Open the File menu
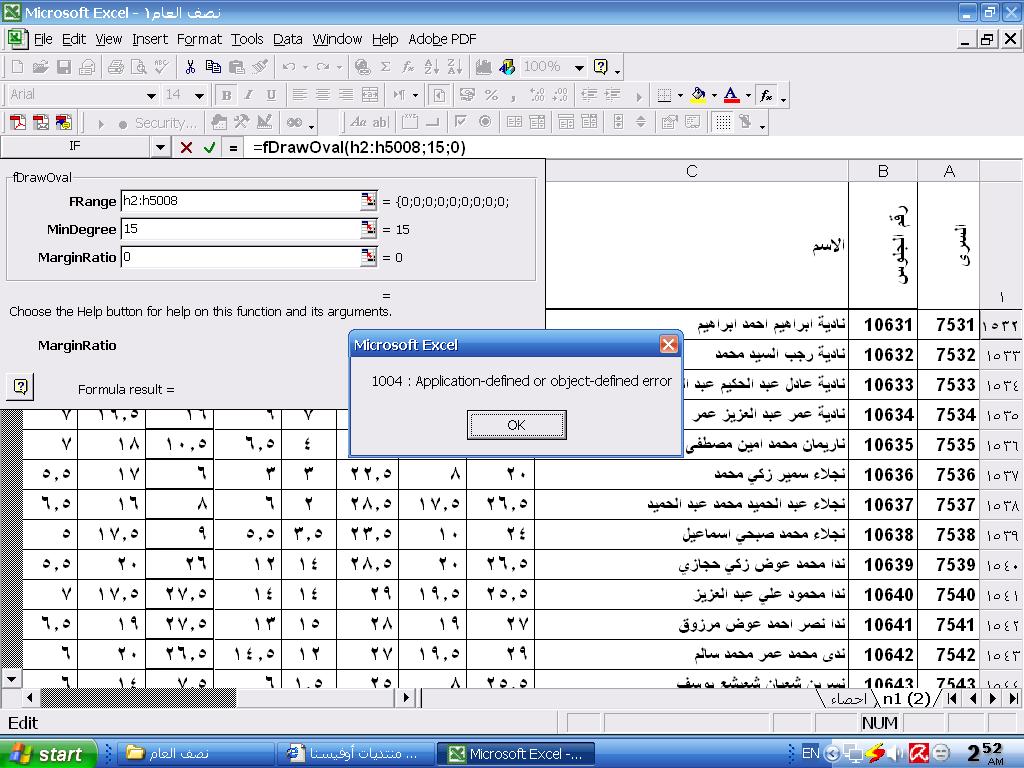The image size is (1024, 768). (43, 39)
